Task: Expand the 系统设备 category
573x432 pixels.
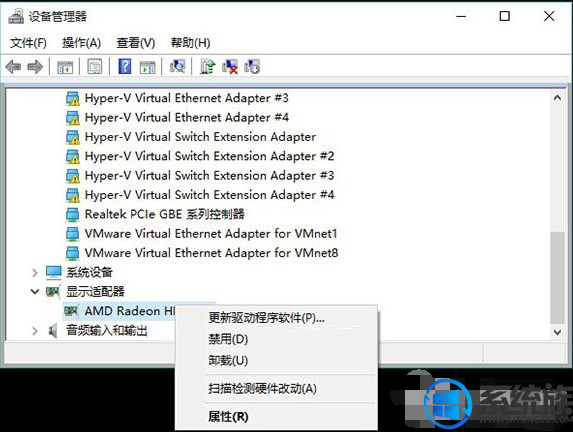Action: pos(35,273)
